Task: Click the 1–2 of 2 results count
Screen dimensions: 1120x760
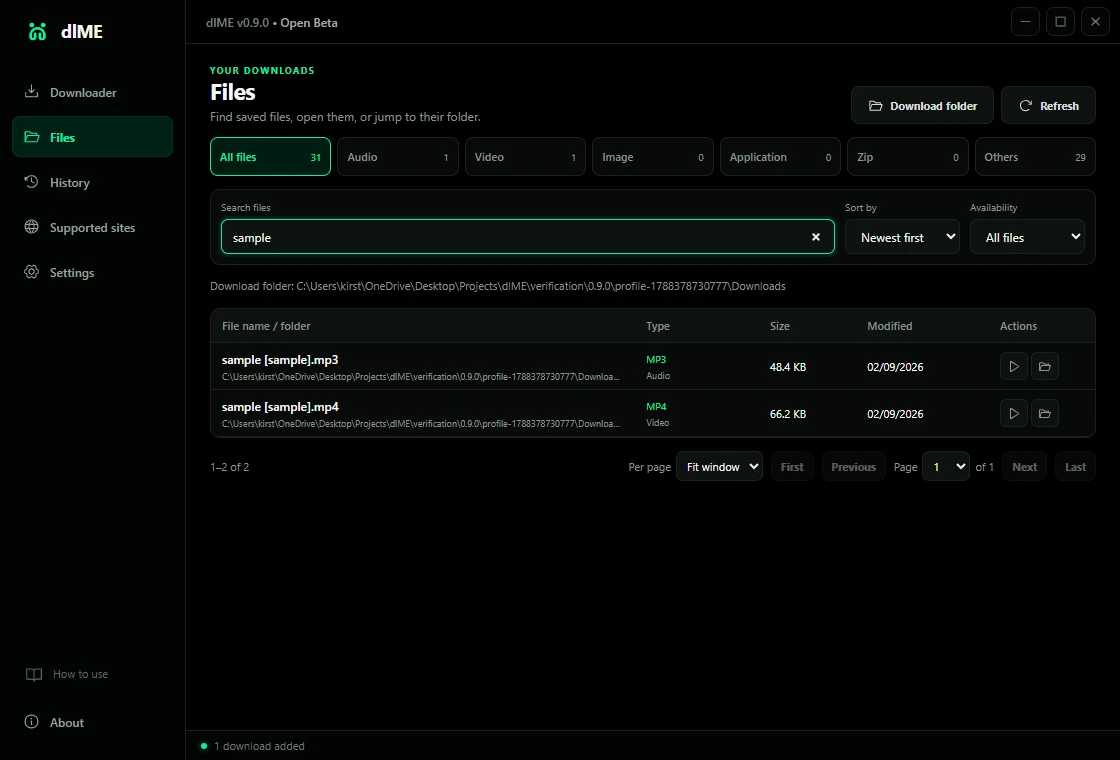Action: click(x=229, y=467)
